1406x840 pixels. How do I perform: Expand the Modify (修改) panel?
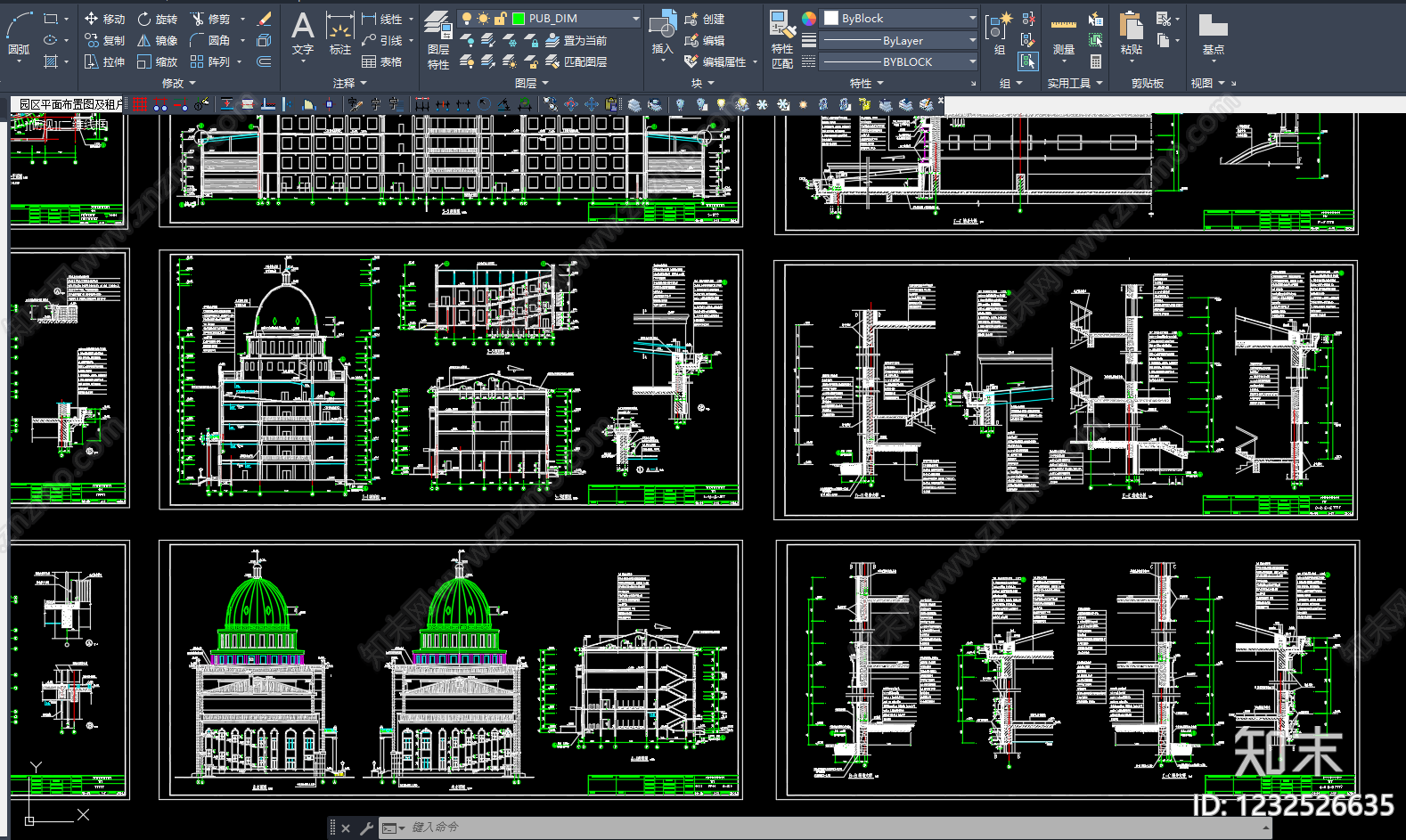click(178, 83)
